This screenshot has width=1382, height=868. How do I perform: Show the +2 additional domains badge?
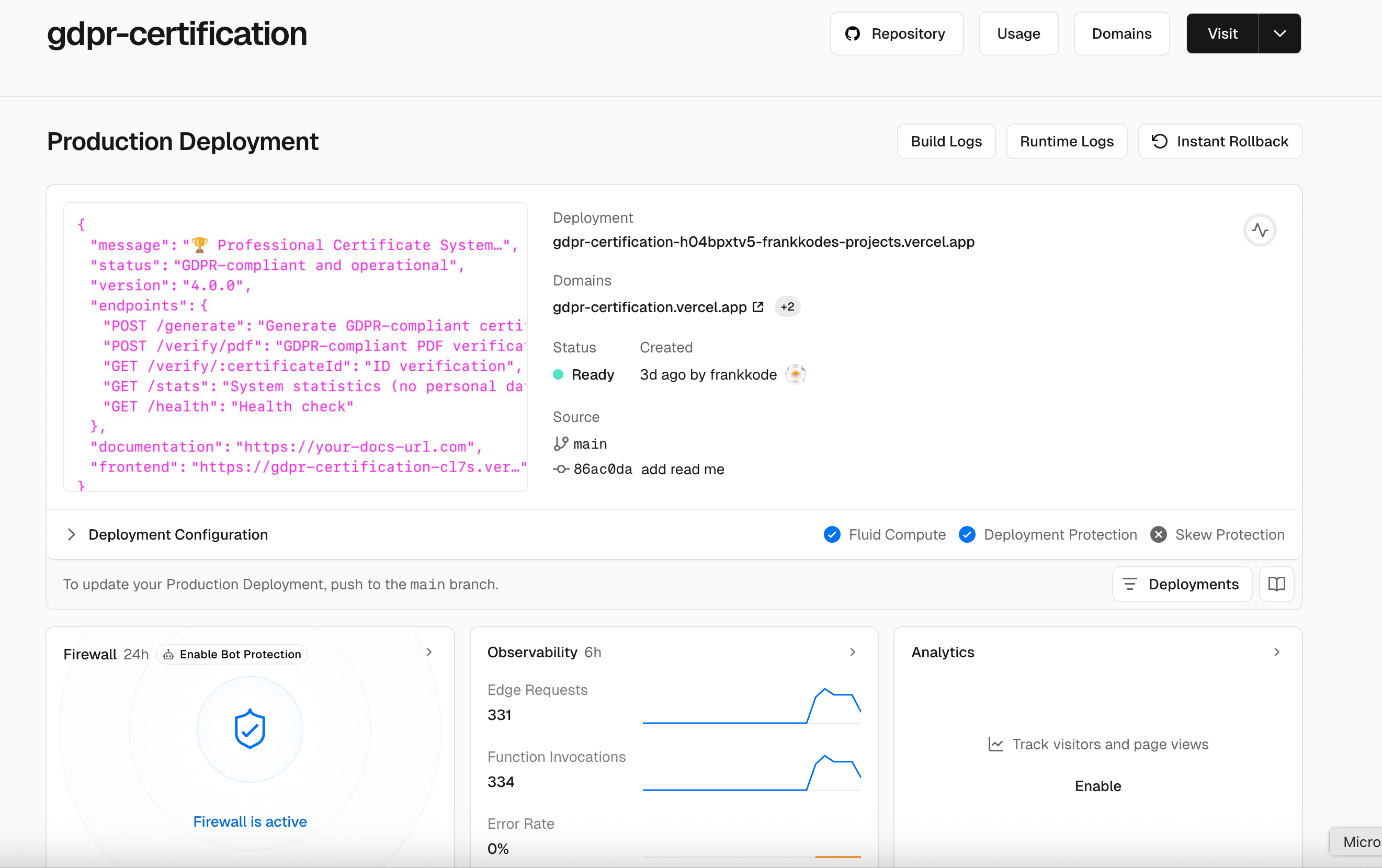coord(787,307)
